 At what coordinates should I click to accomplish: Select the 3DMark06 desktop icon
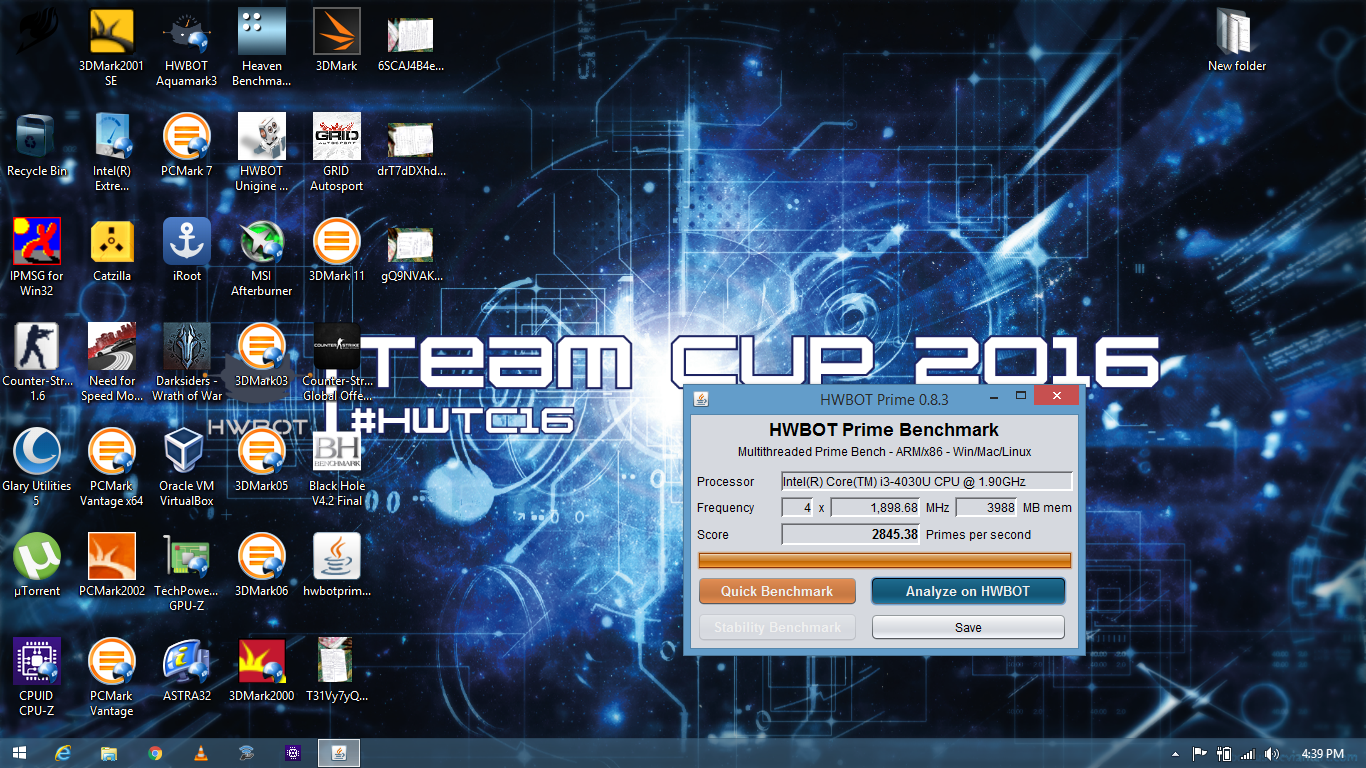click(x=262, y=565)
